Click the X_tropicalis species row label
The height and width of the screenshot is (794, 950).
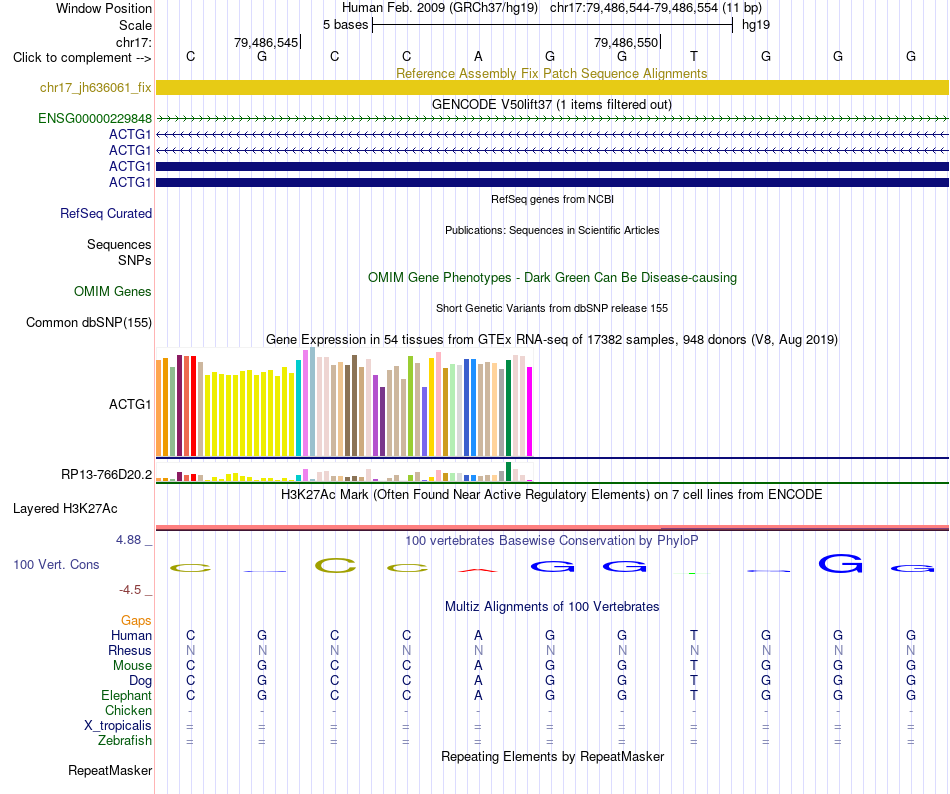coord(118,726)
